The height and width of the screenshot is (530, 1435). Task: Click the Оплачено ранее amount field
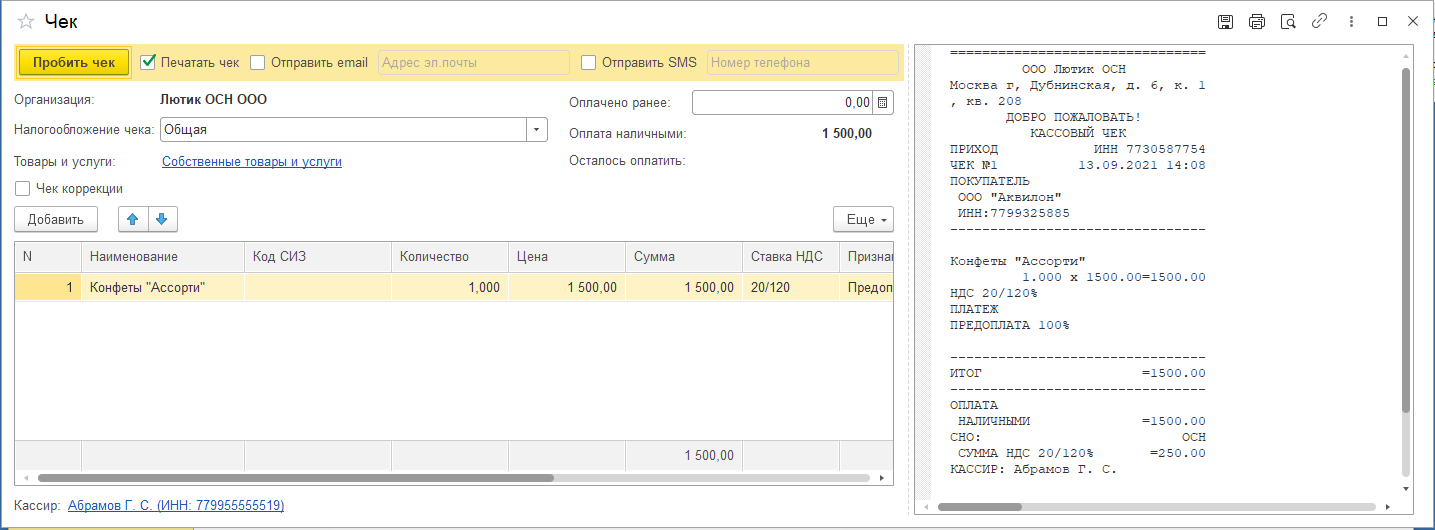[x=783, y=102]
